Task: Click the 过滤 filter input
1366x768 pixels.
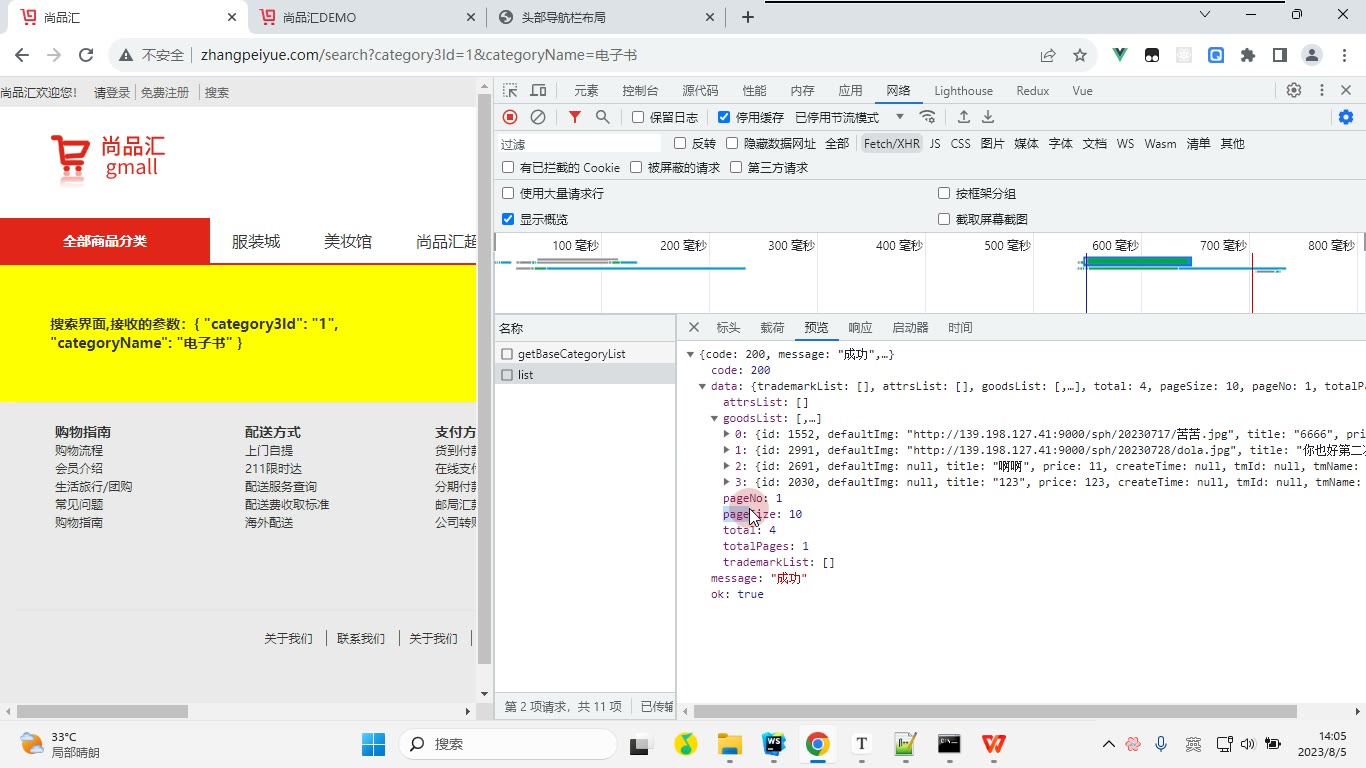Action: click(x=580, y=144)
